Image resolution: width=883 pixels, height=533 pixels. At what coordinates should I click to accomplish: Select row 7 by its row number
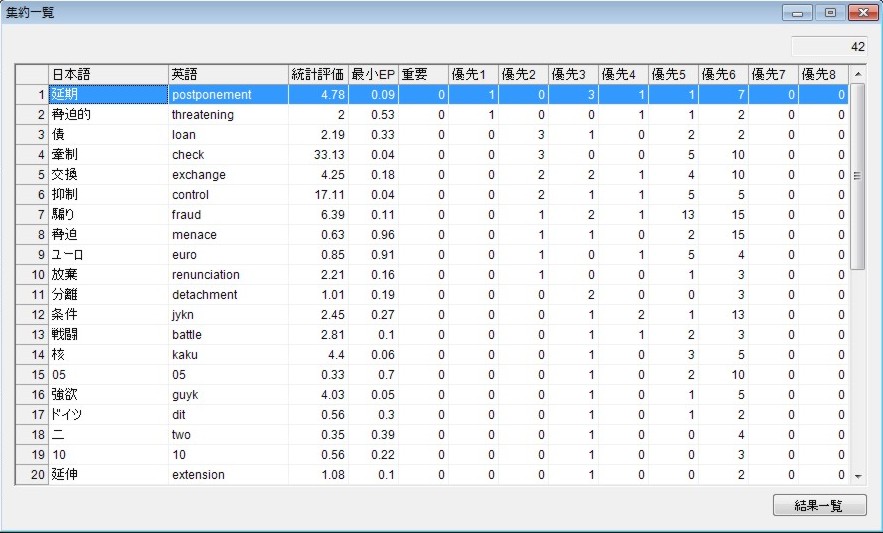click(x=32, y=215)
